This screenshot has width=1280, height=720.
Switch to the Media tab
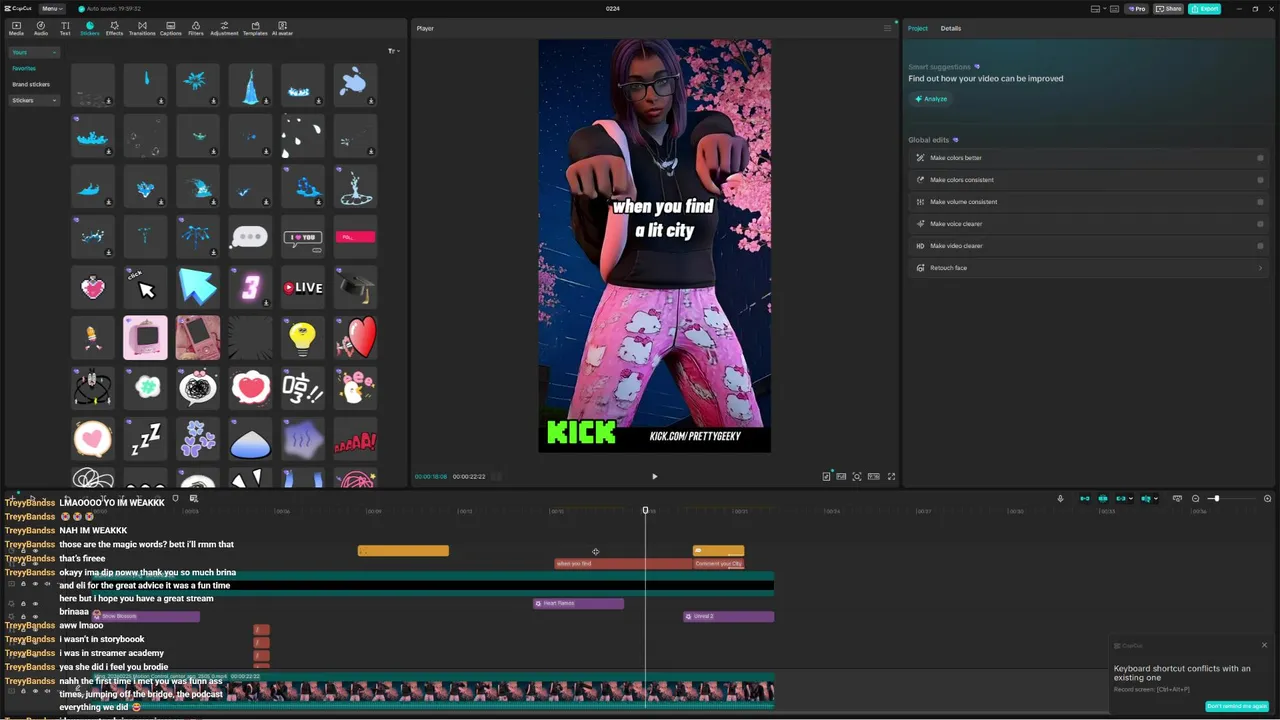[16, 28]
